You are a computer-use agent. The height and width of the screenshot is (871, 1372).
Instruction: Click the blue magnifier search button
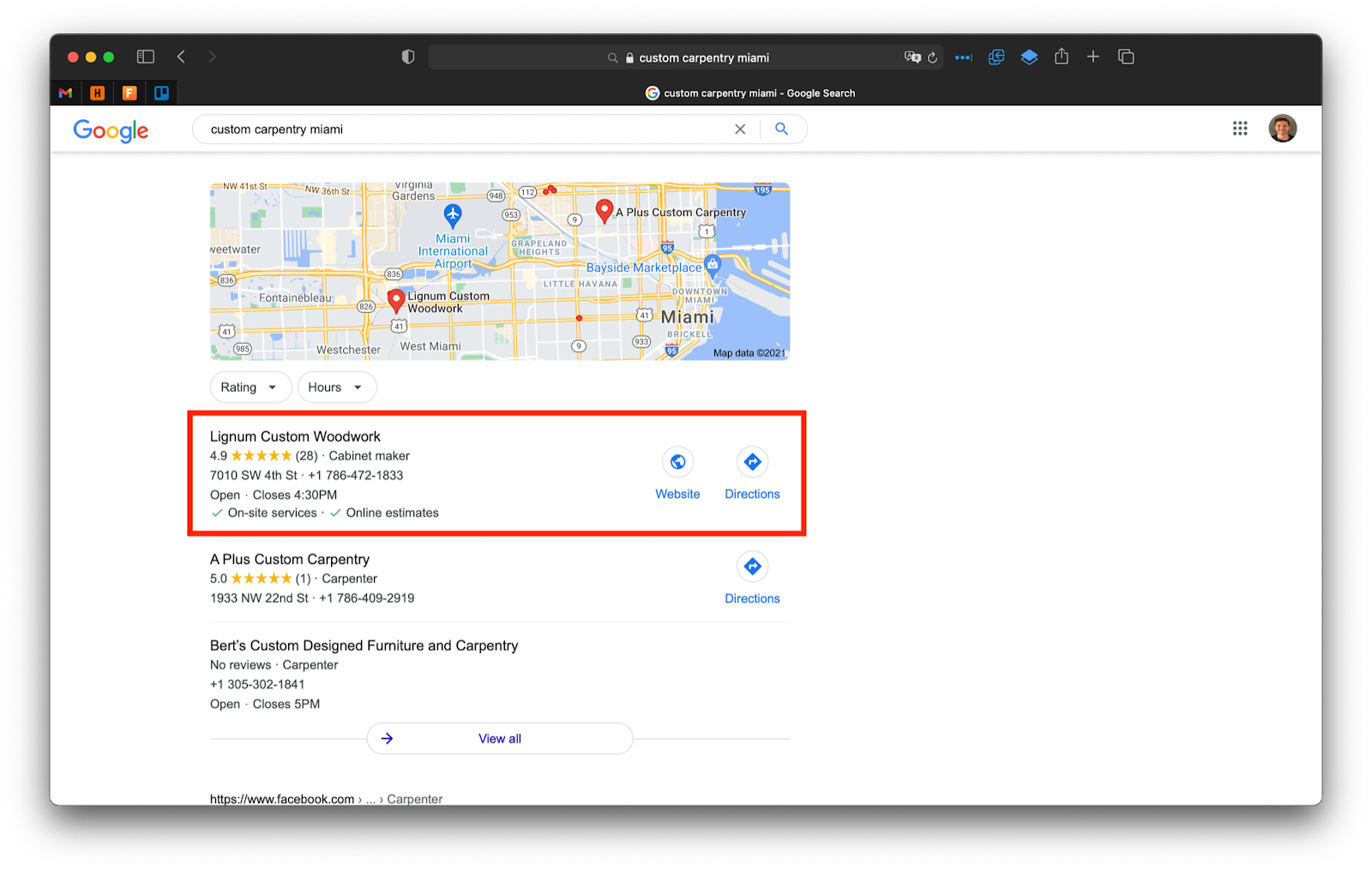pyautogui.click(x=781, y=129)
